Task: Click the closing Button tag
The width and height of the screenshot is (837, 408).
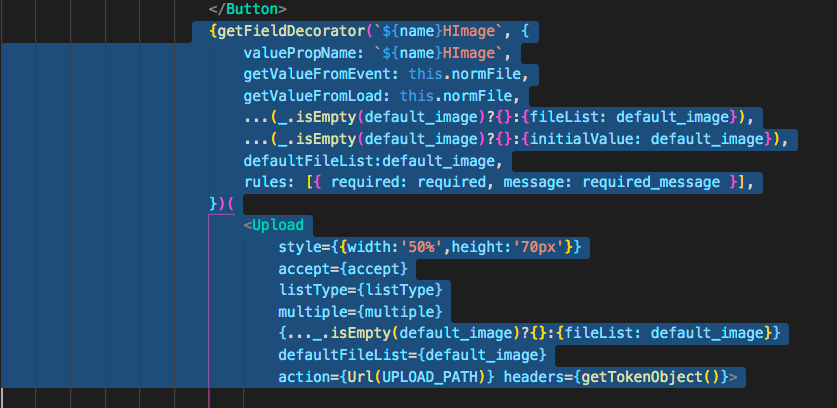Action: coord(248,10)
